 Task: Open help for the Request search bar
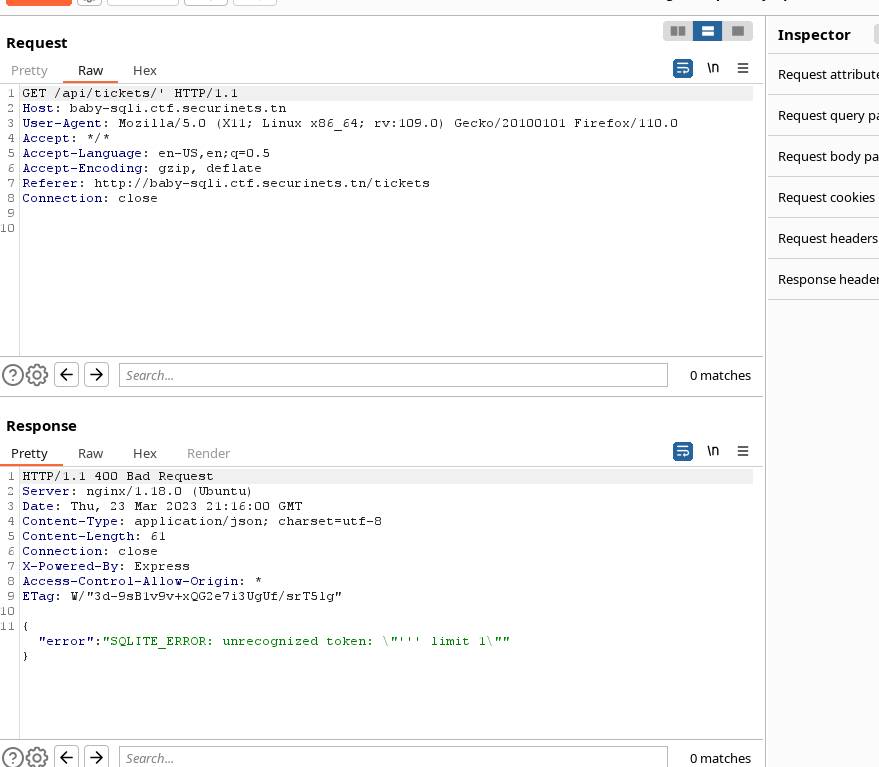(x=13, y=375)
